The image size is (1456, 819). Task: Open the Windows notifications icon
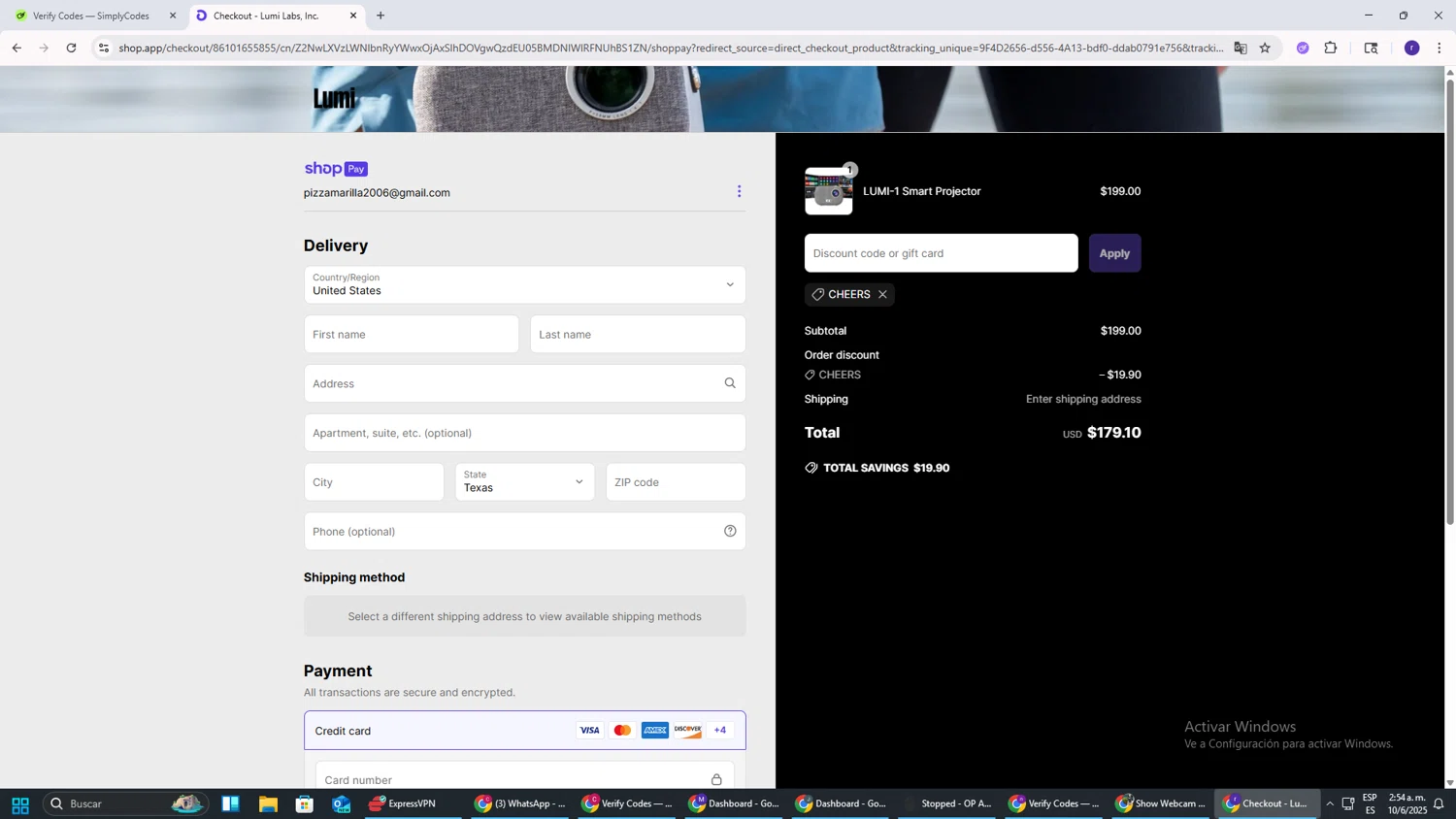(1439, 803)
